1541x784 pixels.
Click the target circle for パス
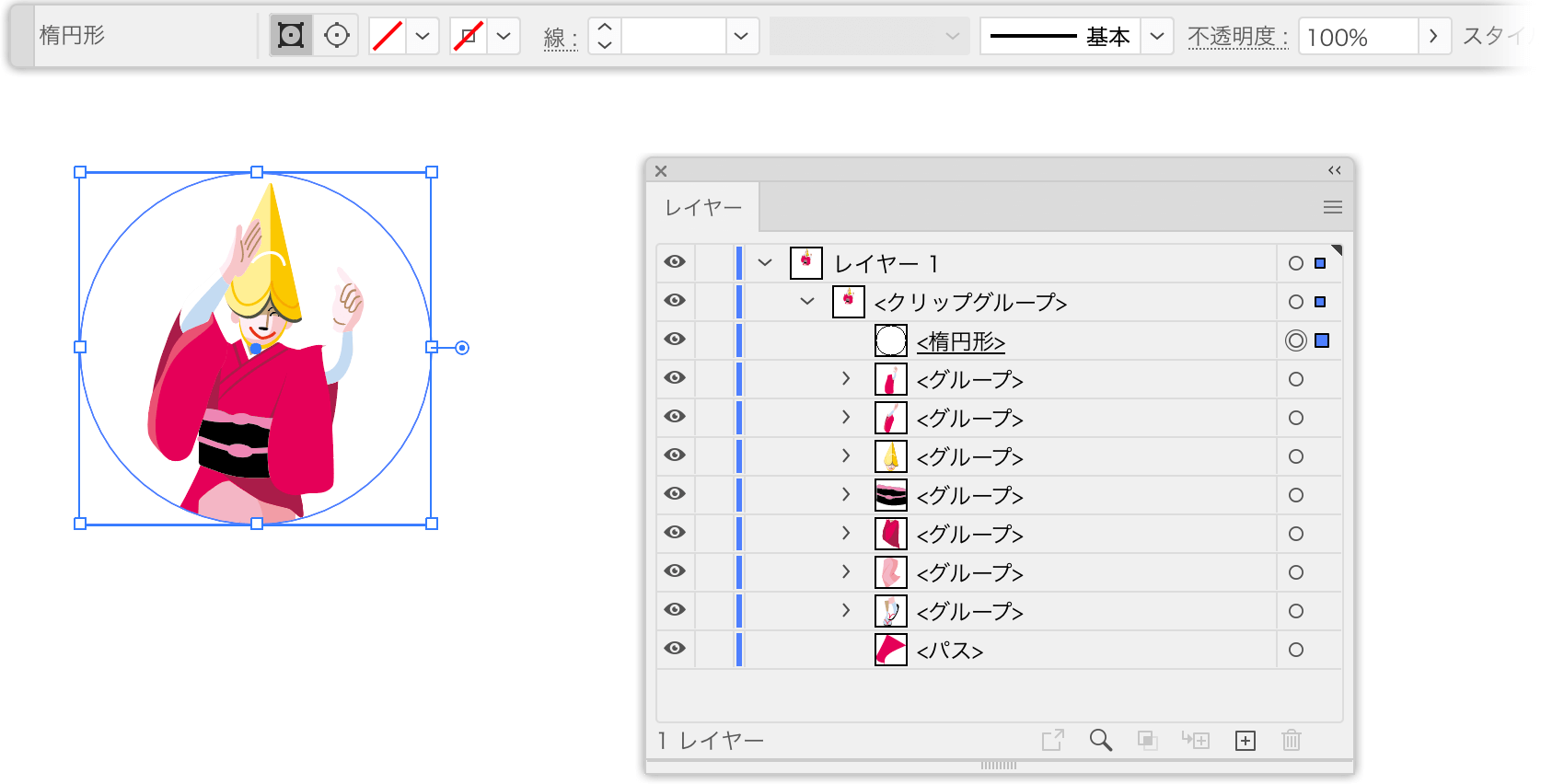(x=1296, y=650)
